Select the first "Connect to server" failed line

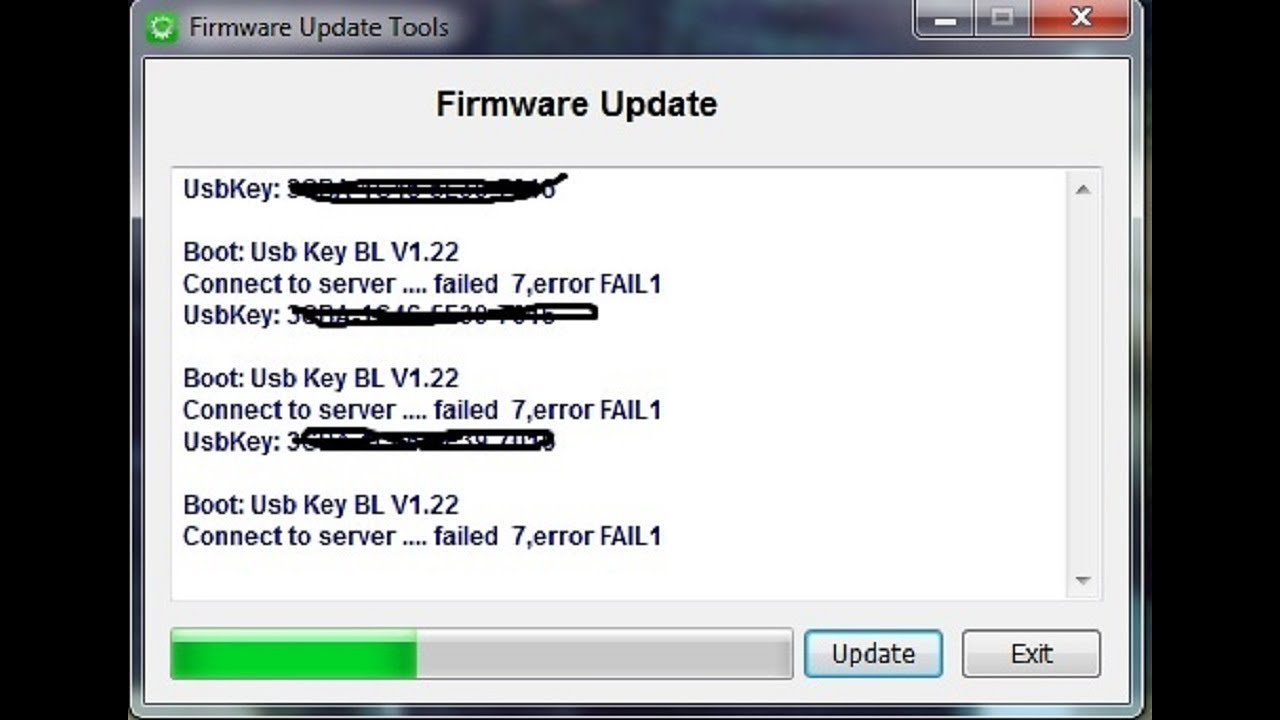tap(421, 284)
